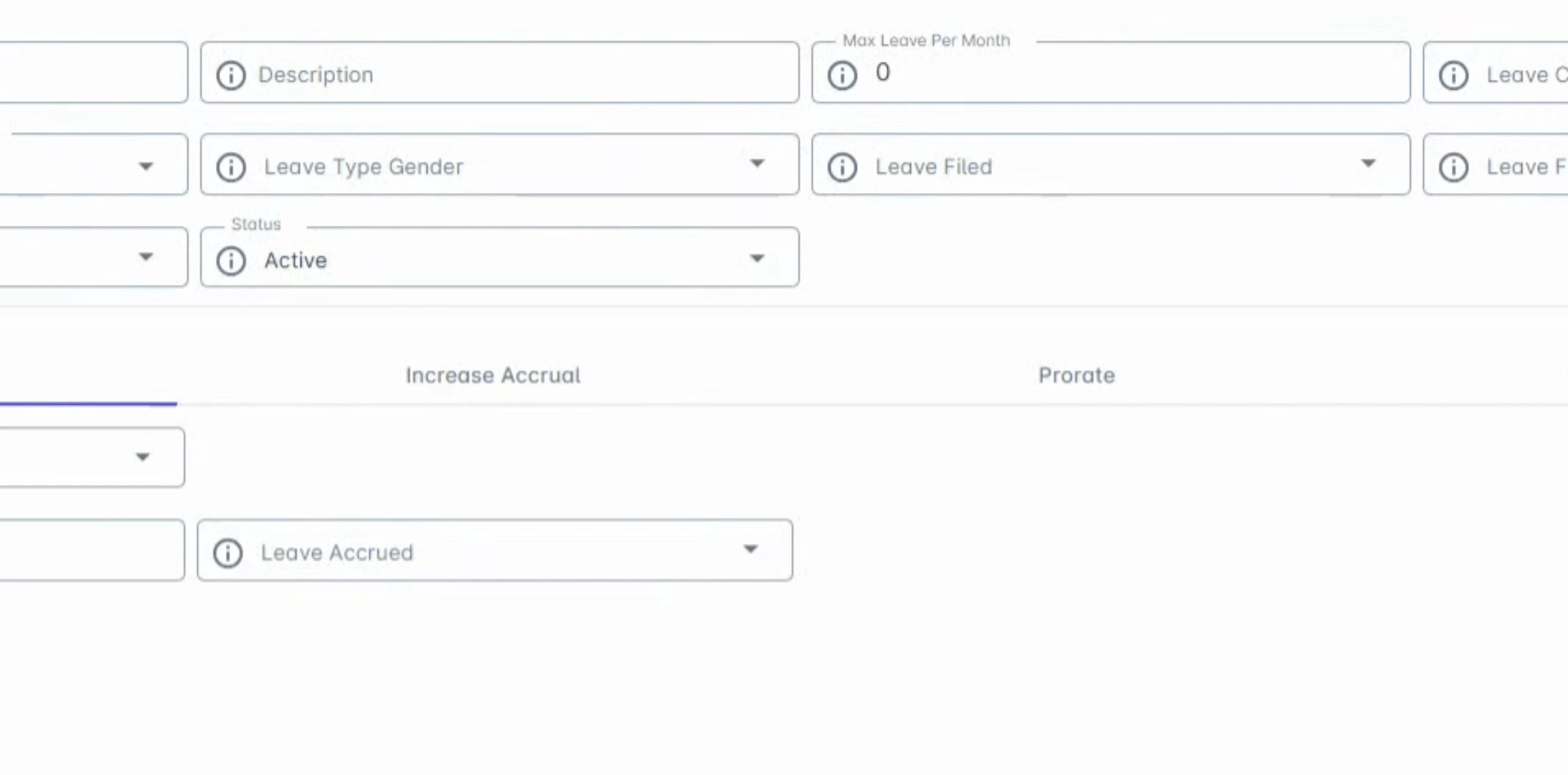1568x775 pixels.
Task: Click the info icon beside Leave Filed
Action: point(842,167)
